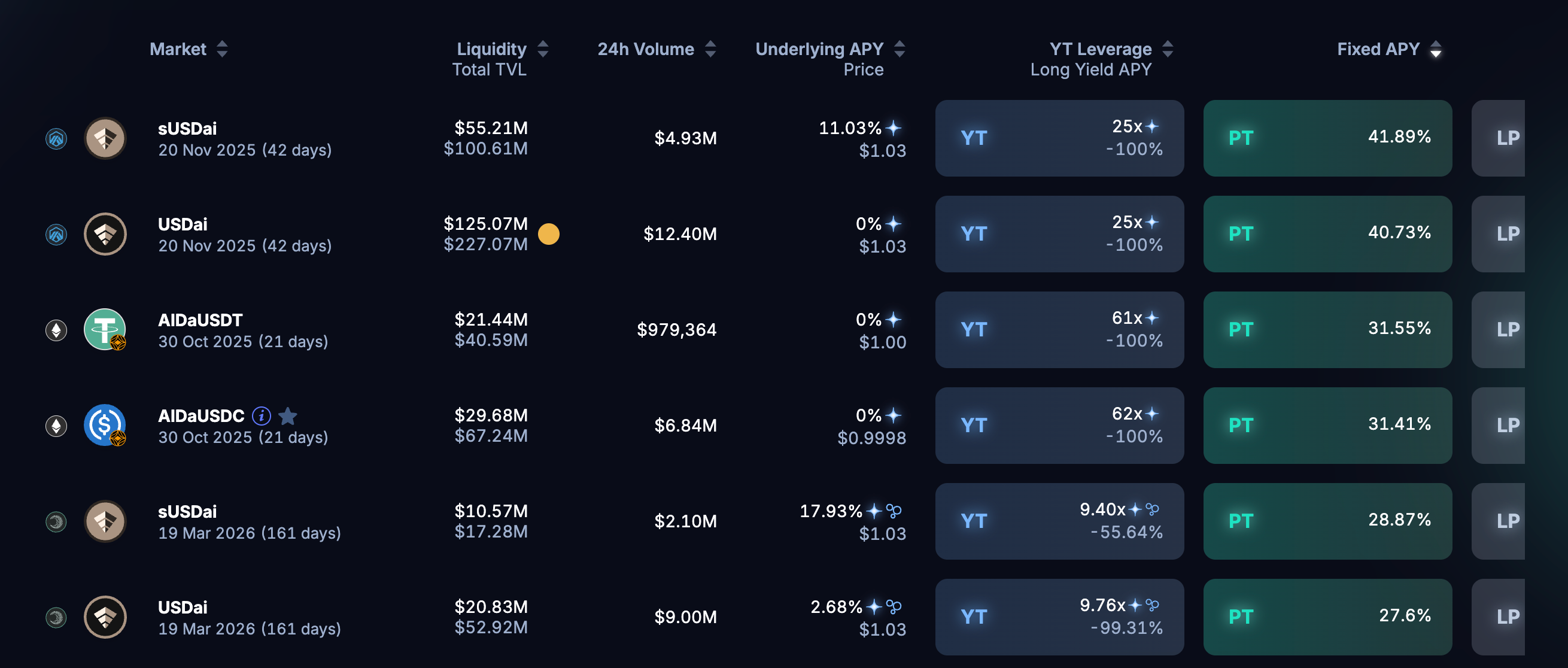Screen dimensions: 1568x668
Task: Click the AIDaUSDC coin token icon
Action: (105, 425)
